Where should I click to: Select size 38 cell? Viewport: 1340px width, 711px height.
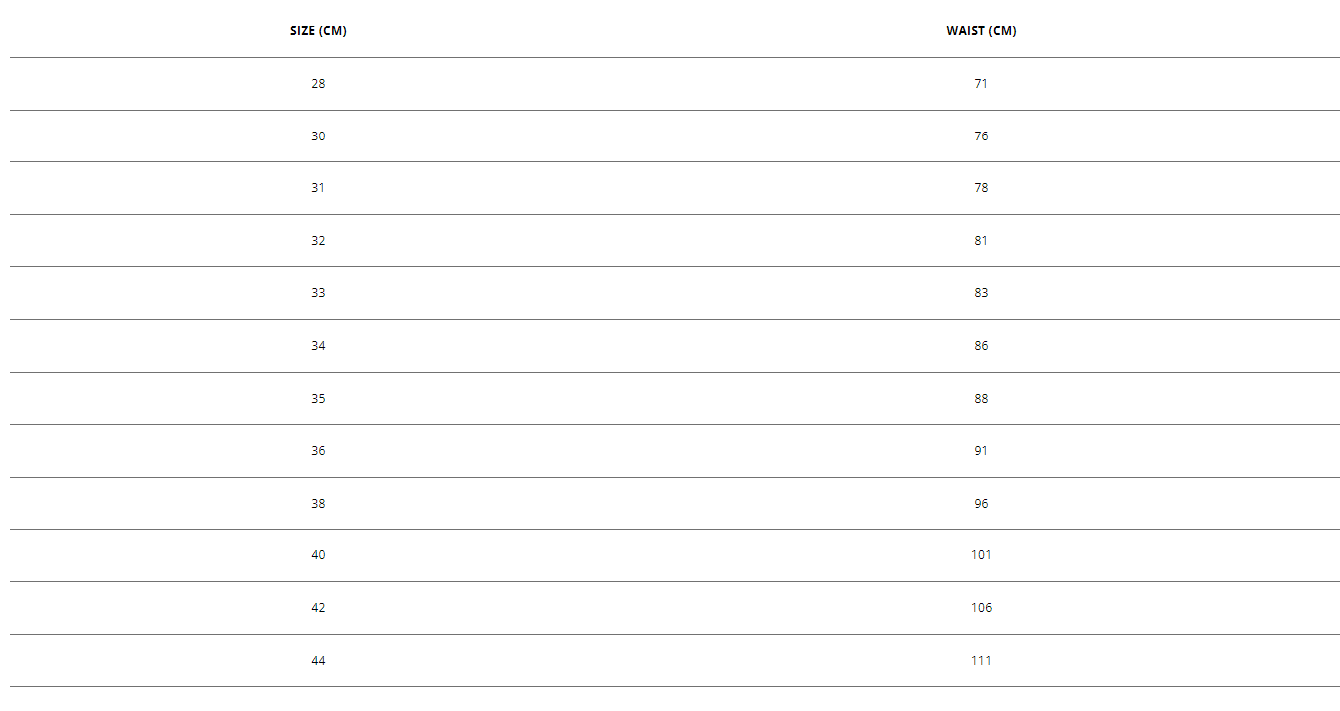pos(318,504)
